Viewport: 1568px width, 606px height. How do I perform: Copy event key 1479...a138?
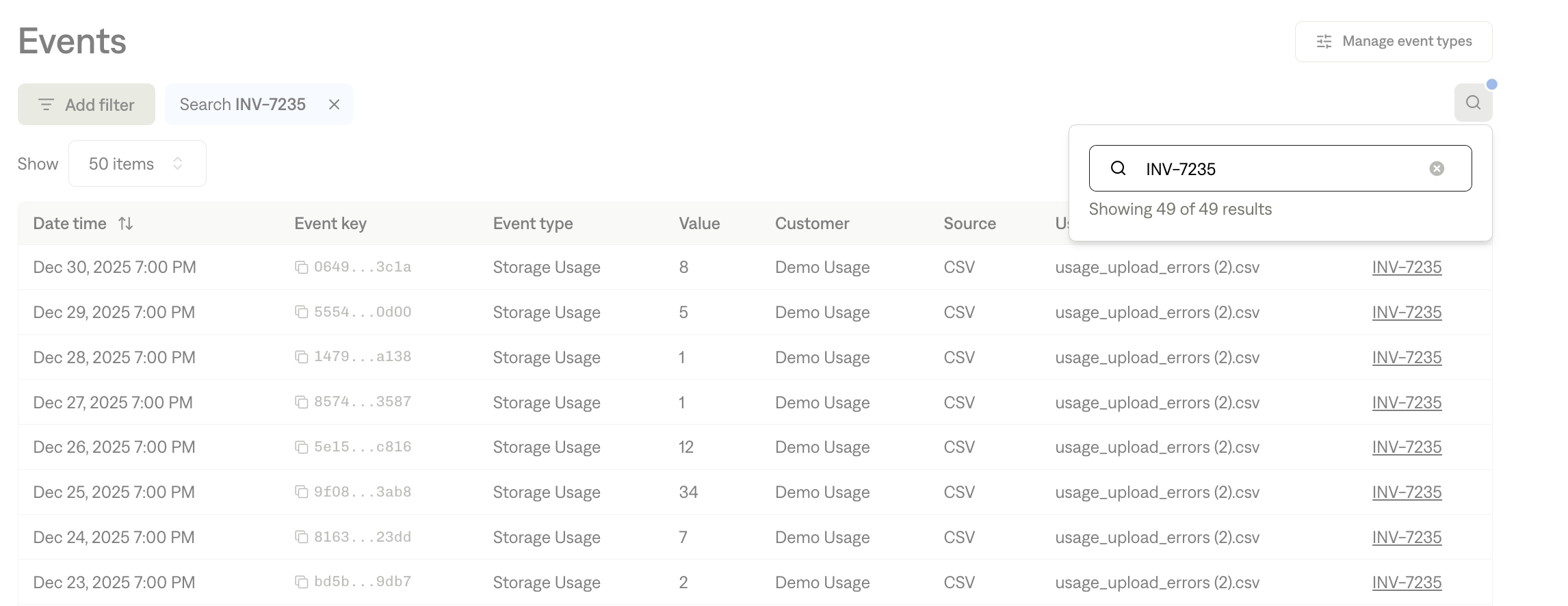[301, 357]
